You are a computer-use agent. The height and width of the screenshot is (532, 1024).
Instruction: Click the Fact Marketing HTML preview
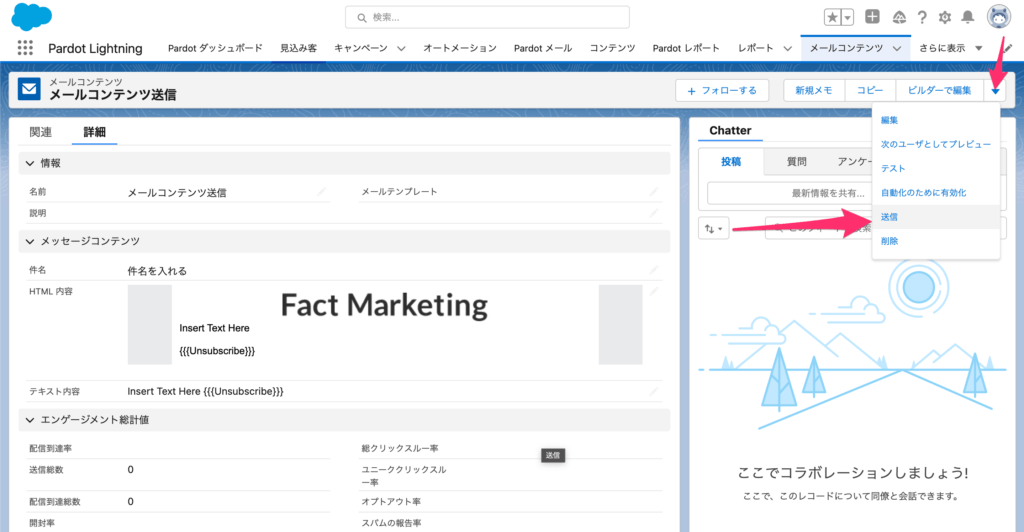(385, 324)
